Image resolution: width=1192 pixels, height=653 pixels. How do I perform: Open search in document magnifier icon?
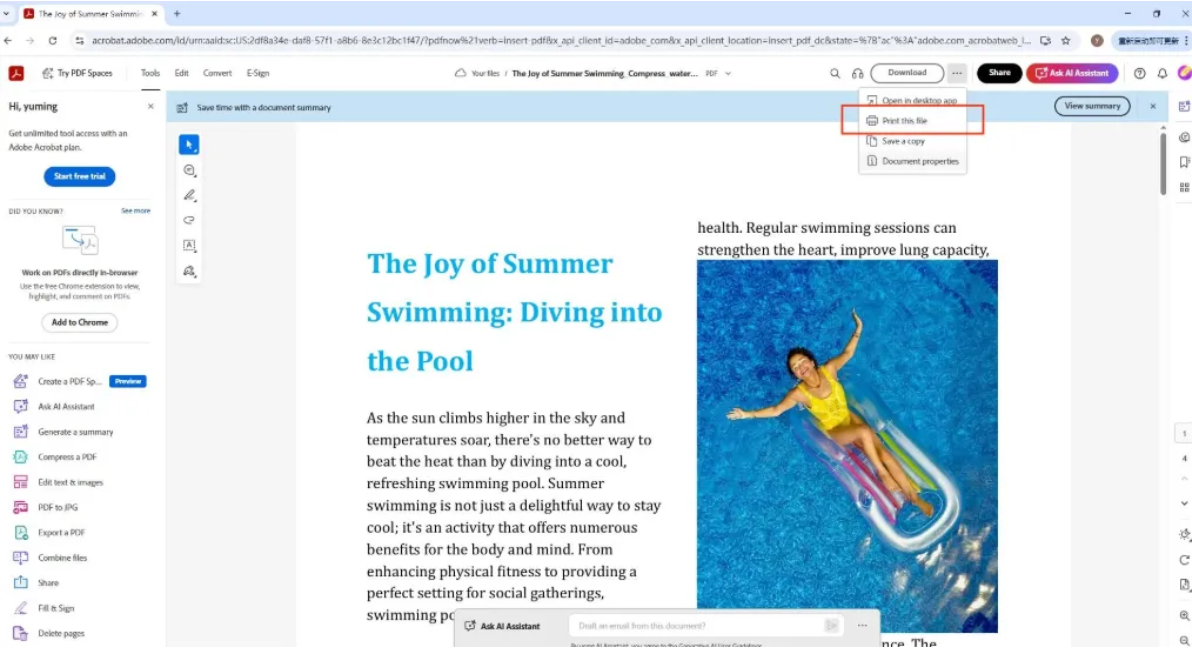pyautogui.click(x=835, y=73)
